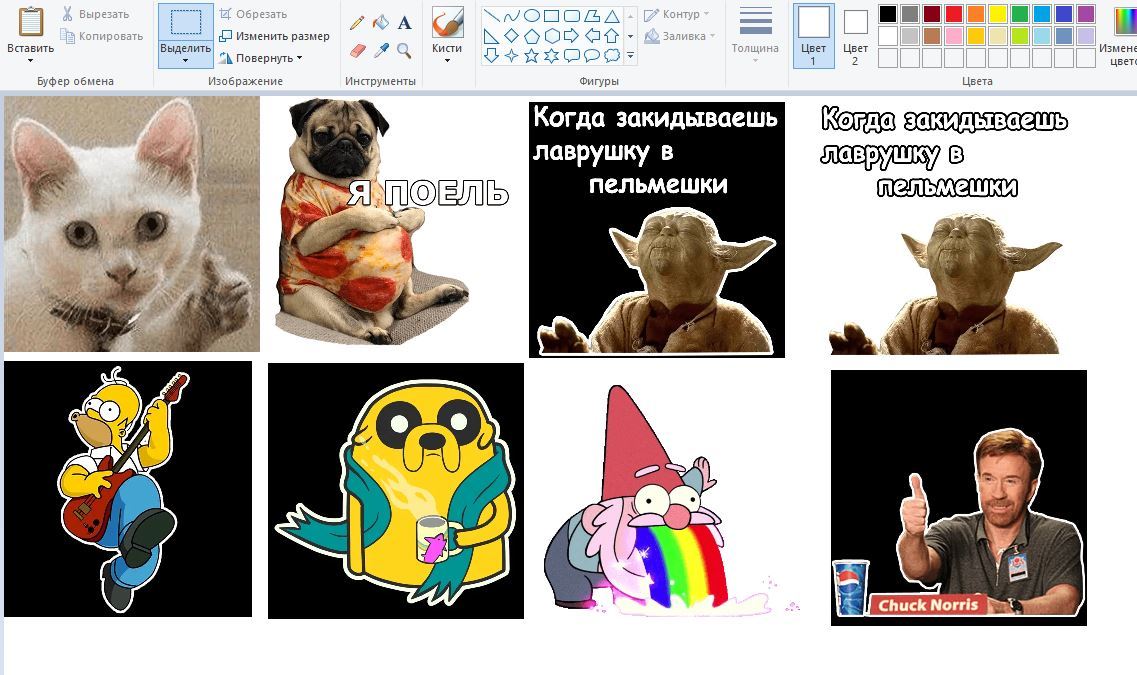Image resolution: width=1137 pixels, height=675 pixels.
Task: Switch active color to Цвет 1
Action: [x=813, y=35]
